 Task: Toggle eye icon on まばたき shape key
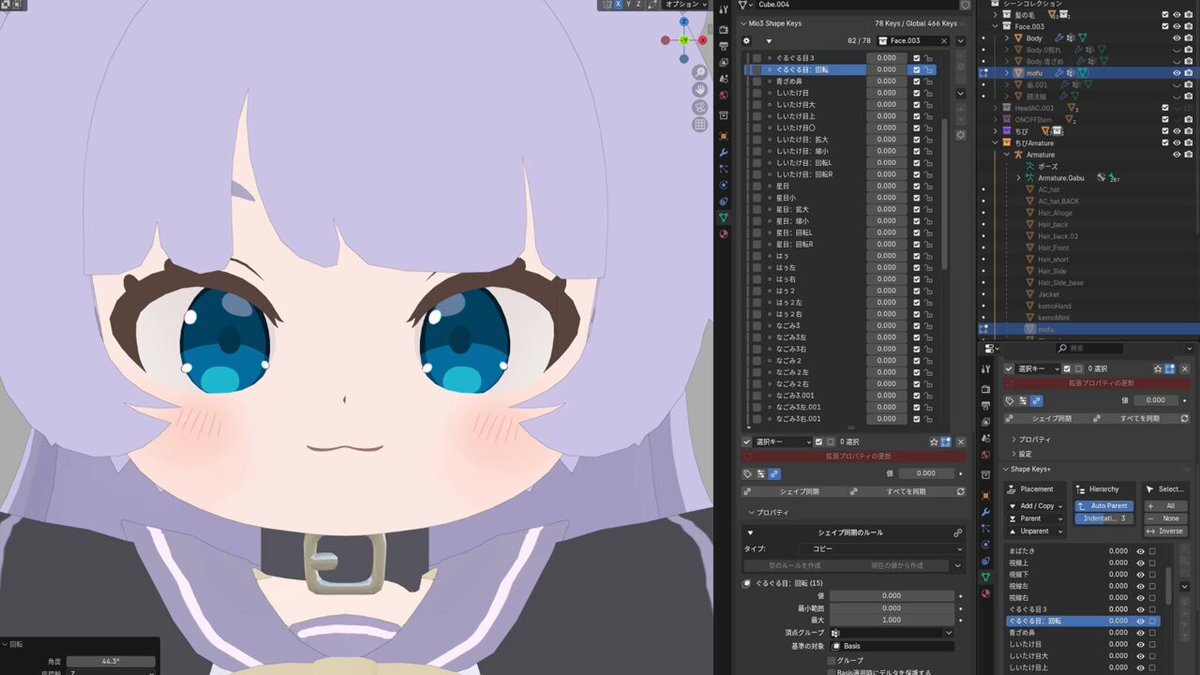[x=1141, y=551]
